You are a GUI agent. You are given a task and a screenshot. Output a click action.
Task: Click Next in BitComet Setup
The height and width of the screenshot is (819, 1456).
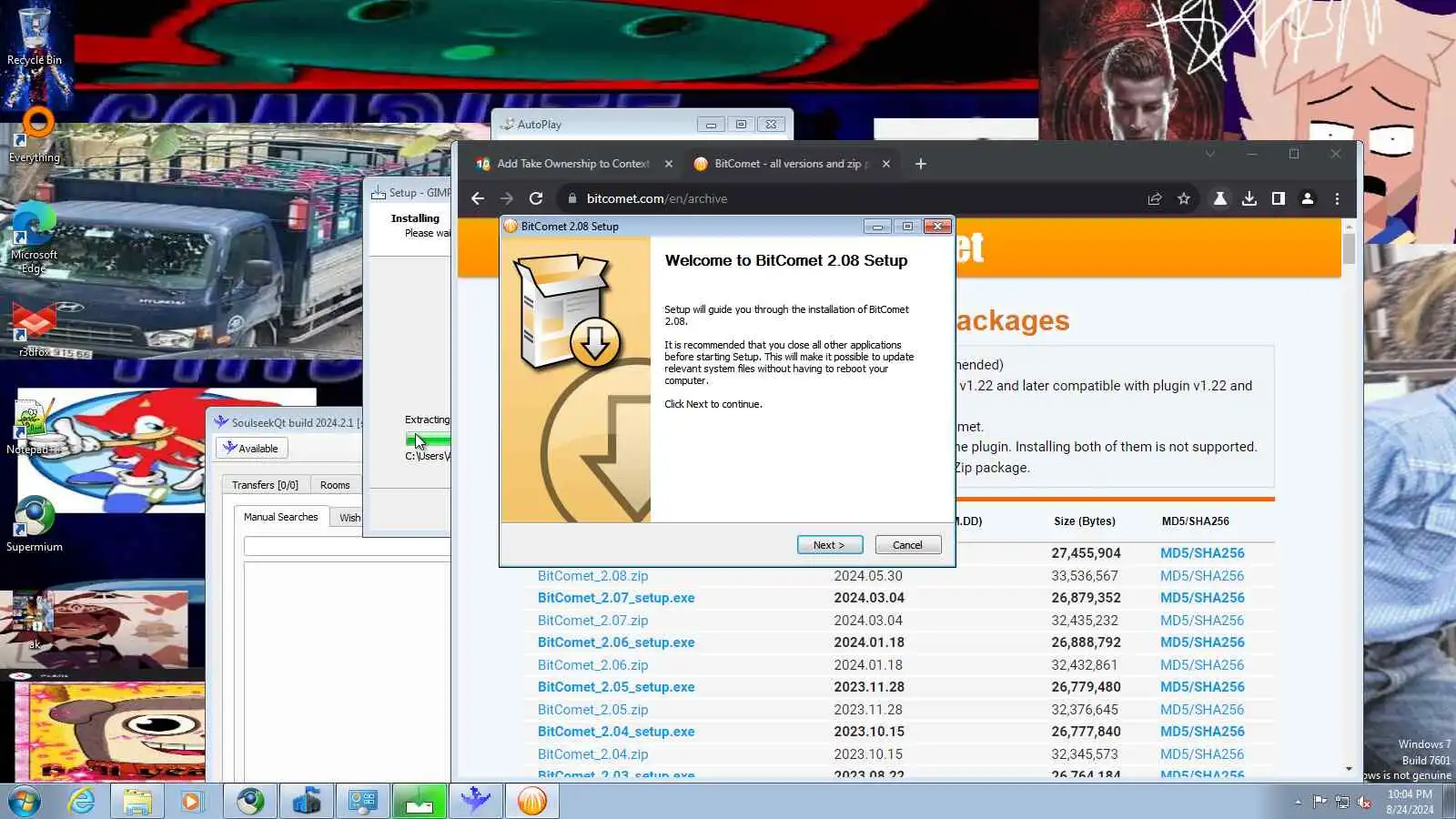830,545
